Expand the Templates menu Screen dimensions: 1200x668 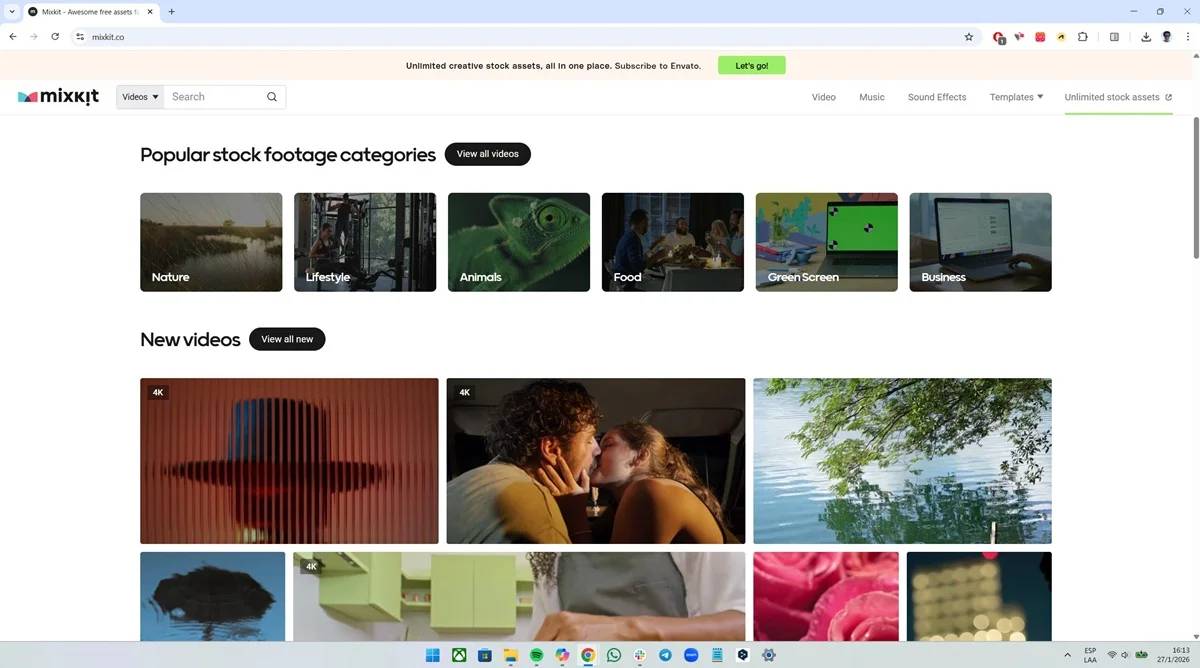[1016, 97]
